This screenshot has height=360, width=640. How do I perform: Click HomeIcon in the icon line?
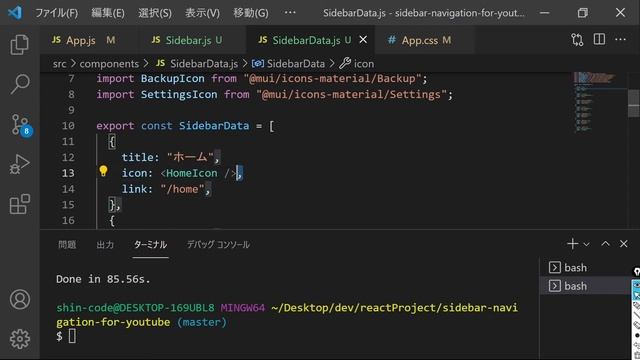click(x=191, y=173)
